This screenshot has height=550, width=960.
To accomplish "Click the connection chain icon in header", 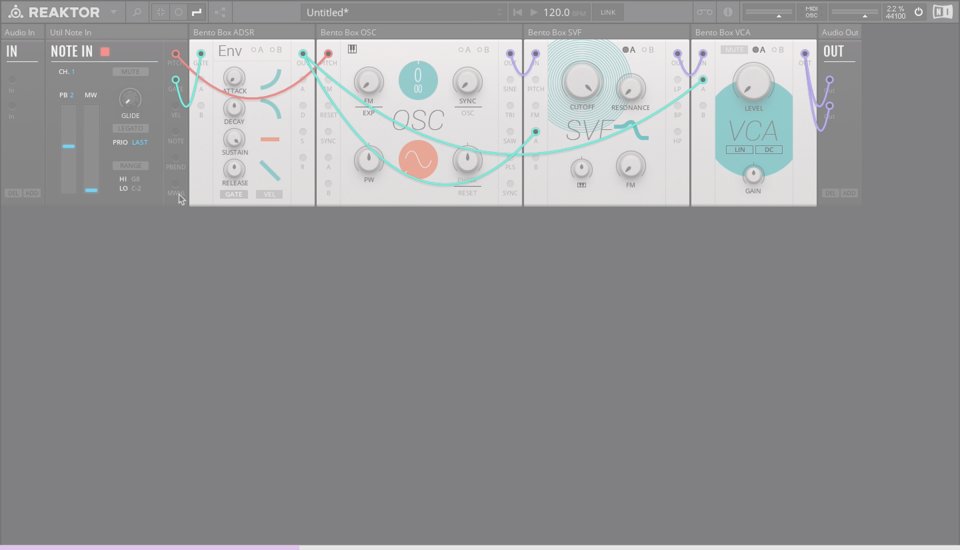I will click(704, 12).
